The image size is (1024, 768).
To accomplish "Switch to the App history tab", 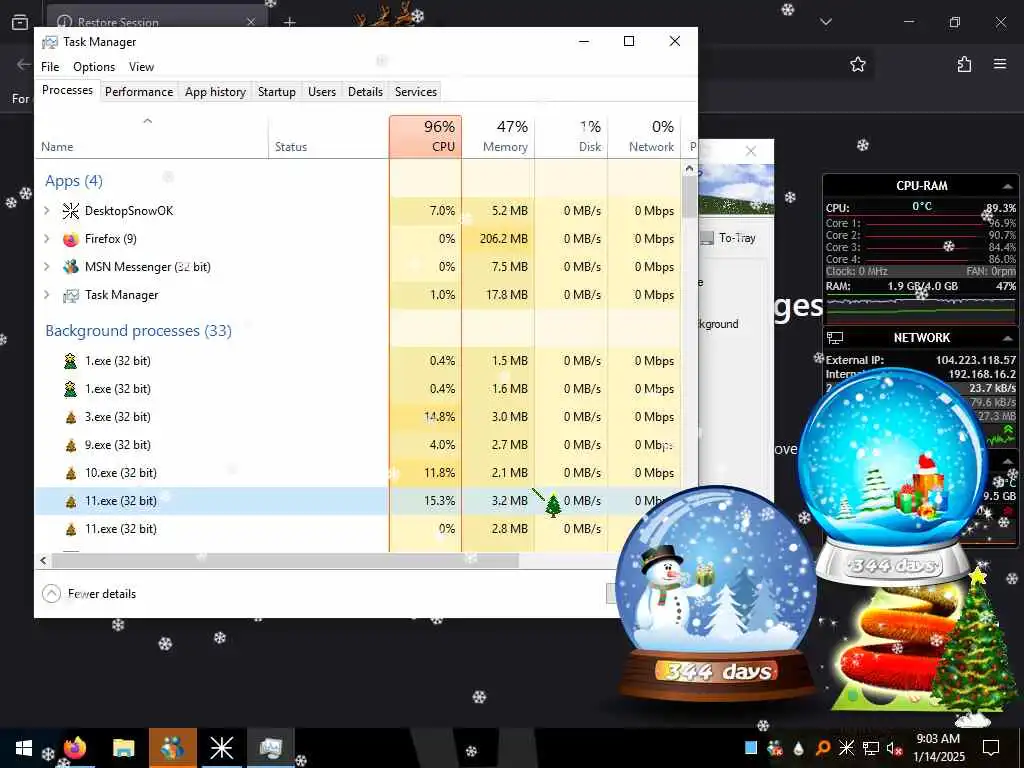I will [216, 91].
